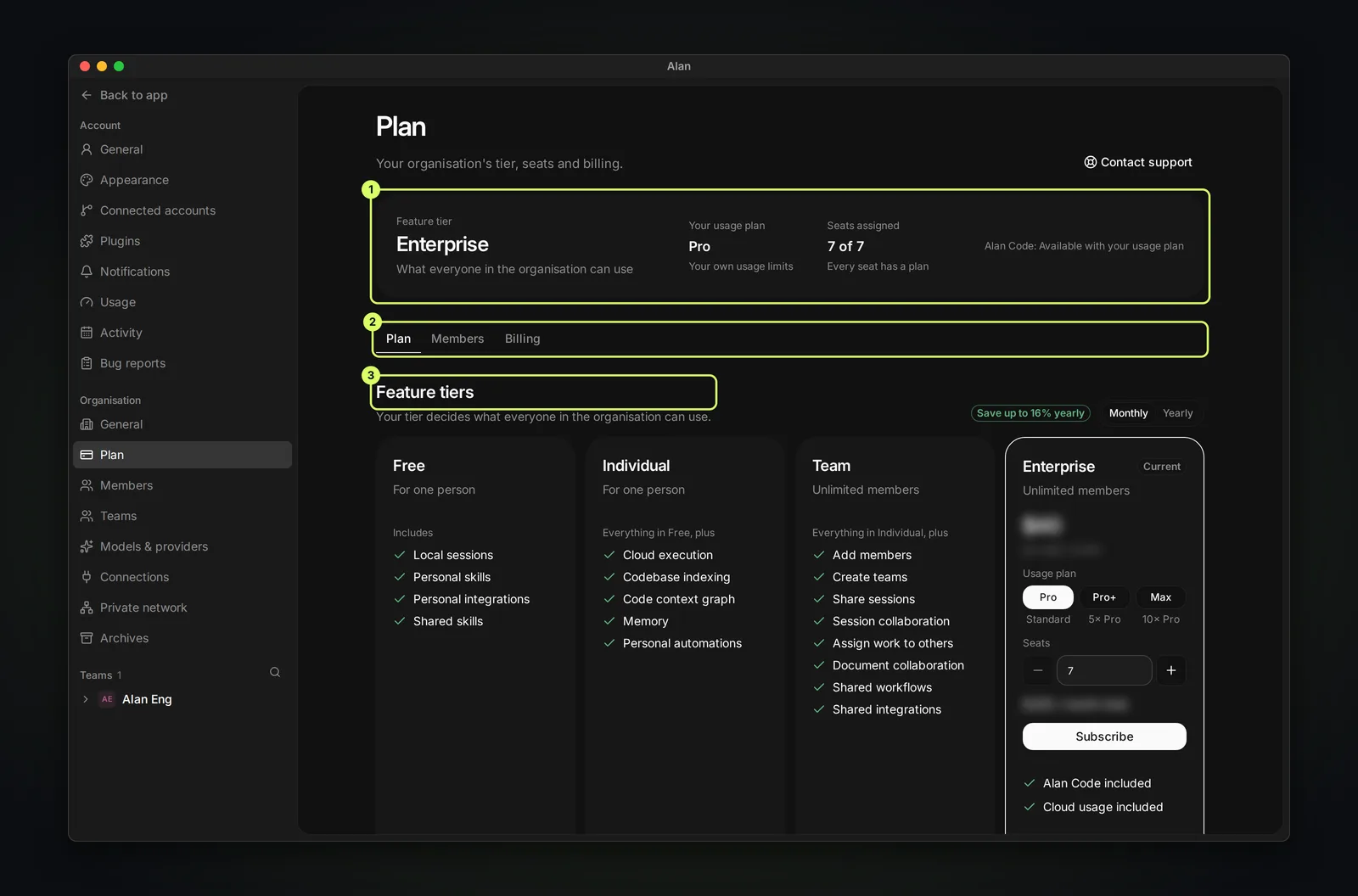Increase seats with the plus button
The width and height of the screenshot is (1358, 896).
[x=1171, y=670]
